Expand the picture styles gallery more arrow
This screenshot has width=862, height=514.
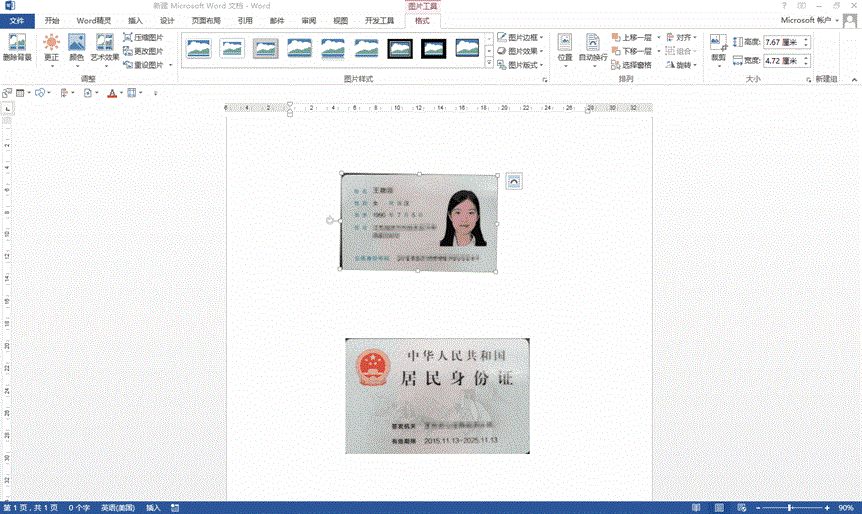(x=489, y=64)
